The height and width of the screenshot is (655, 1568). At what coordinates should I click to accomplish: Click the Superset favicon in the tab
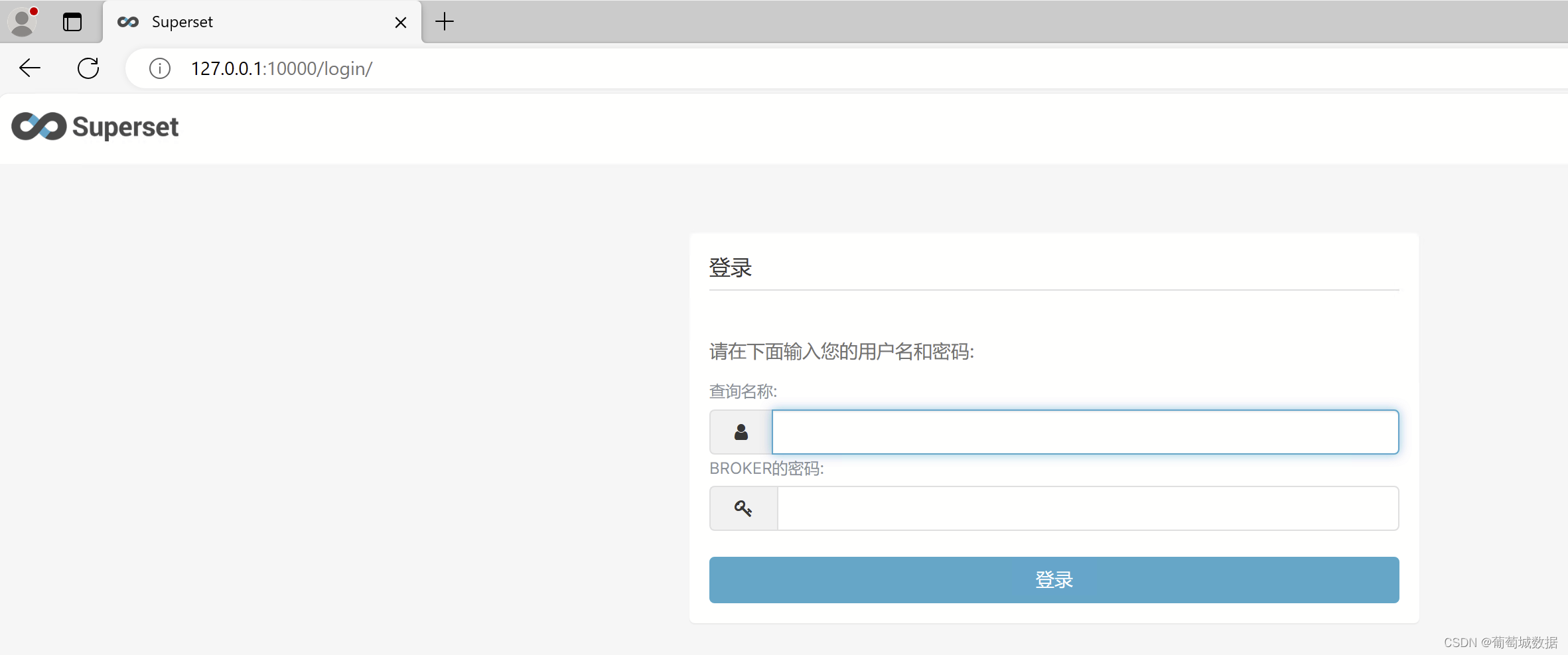tap(128, 22)
